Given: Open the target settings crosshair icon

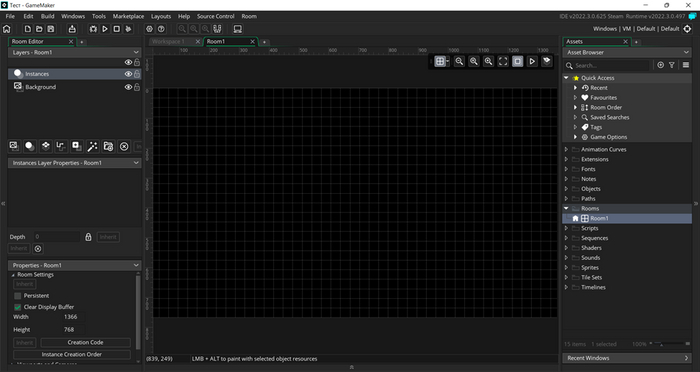Looking at the screenshot, I should (x=687, y=29).
